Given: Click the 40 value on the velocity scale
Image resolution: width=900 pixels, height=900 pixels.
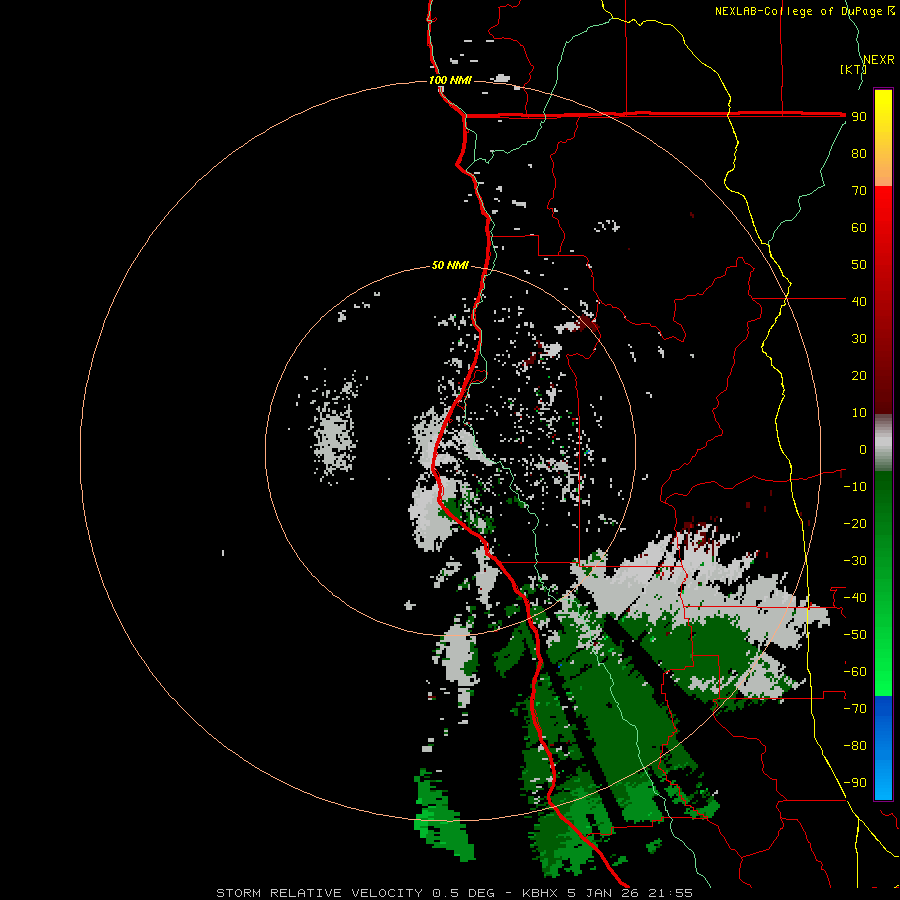Looking at the screenshot, I should click(859, 301).
